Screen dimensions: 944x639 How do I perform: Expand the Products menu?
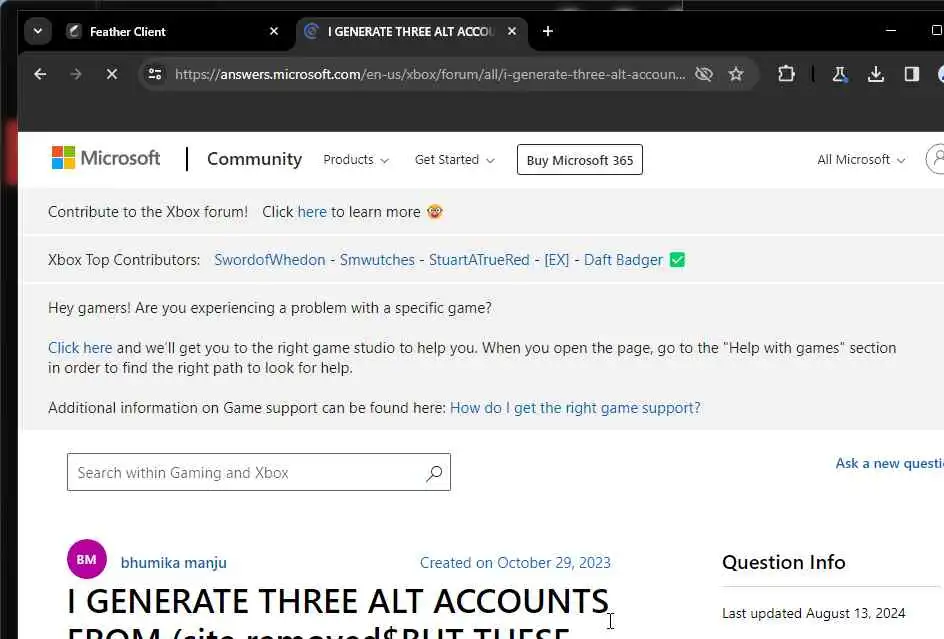coord(356,160)
